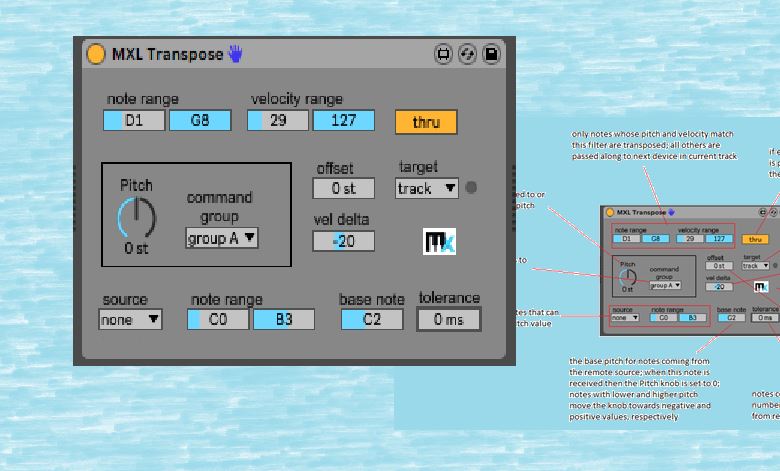Click the base note C2 box
780x471 pixels.
(372, 320)
